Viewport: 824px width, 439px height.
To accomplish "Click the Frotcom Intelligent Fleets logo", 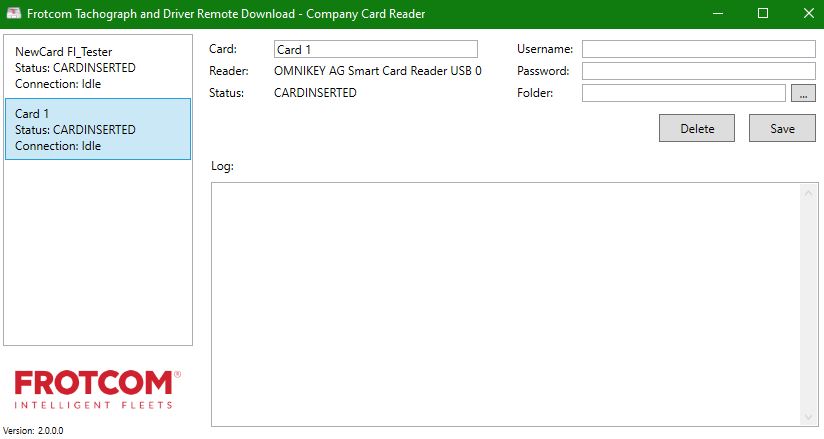I will pyautogui.click(x=97, y=389).
